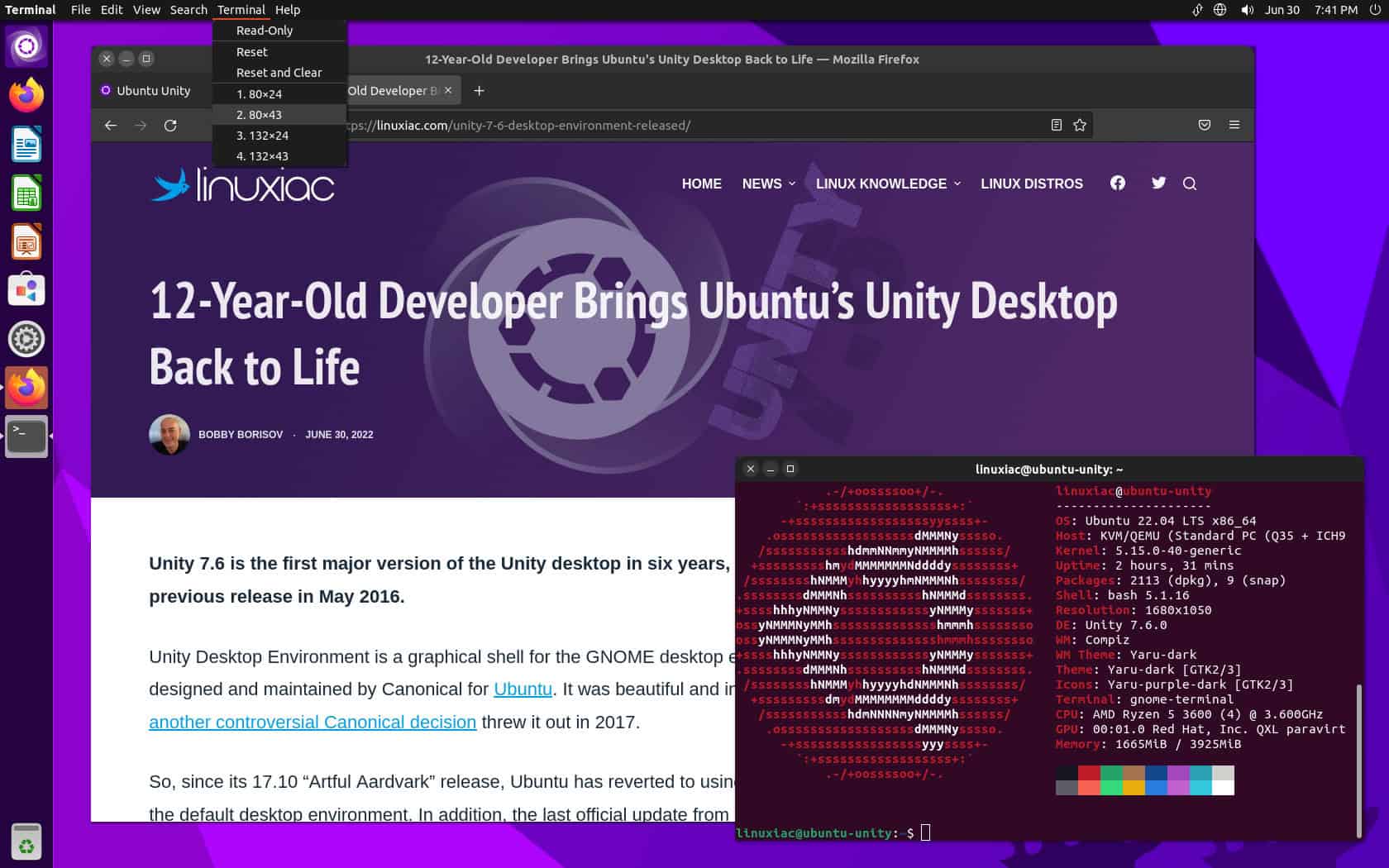The height and width of the screenshot is (868, 1389).
Task: Open the Firefox application menu
Action: tap(1234, 125)
